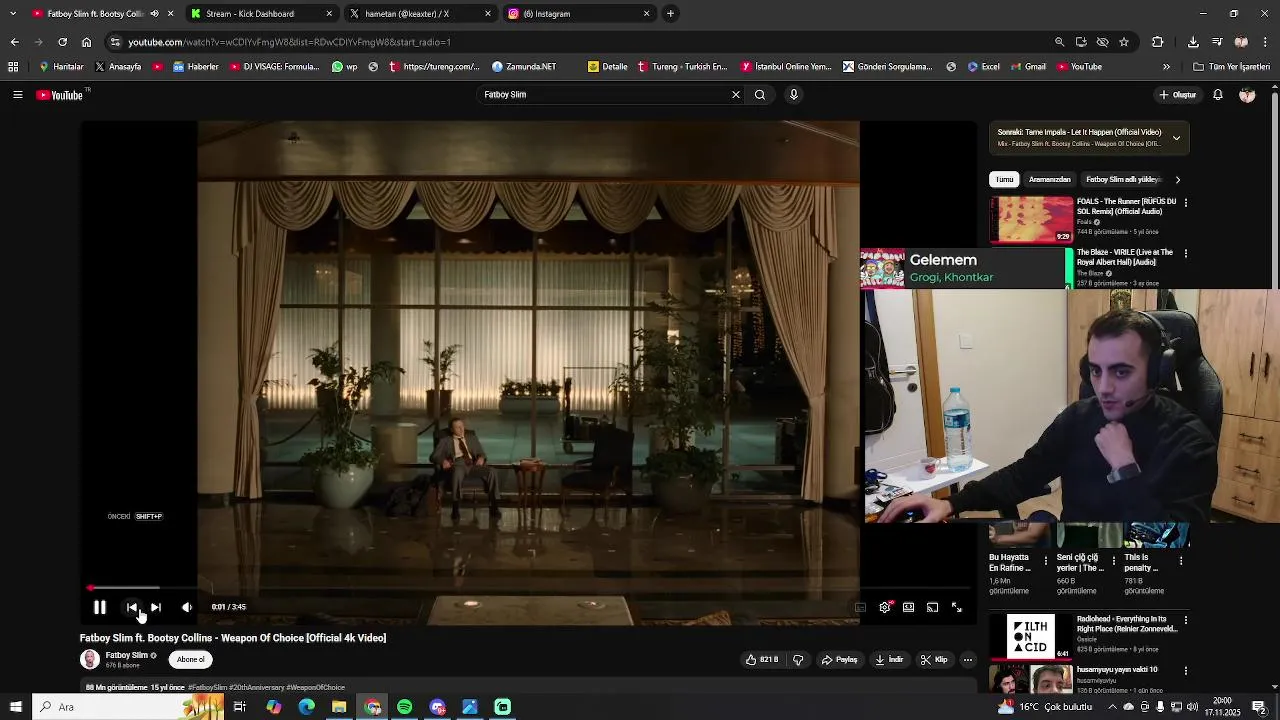Open Spotify from the taskbar
The image size is (1280, 720).
coord(404,707)
